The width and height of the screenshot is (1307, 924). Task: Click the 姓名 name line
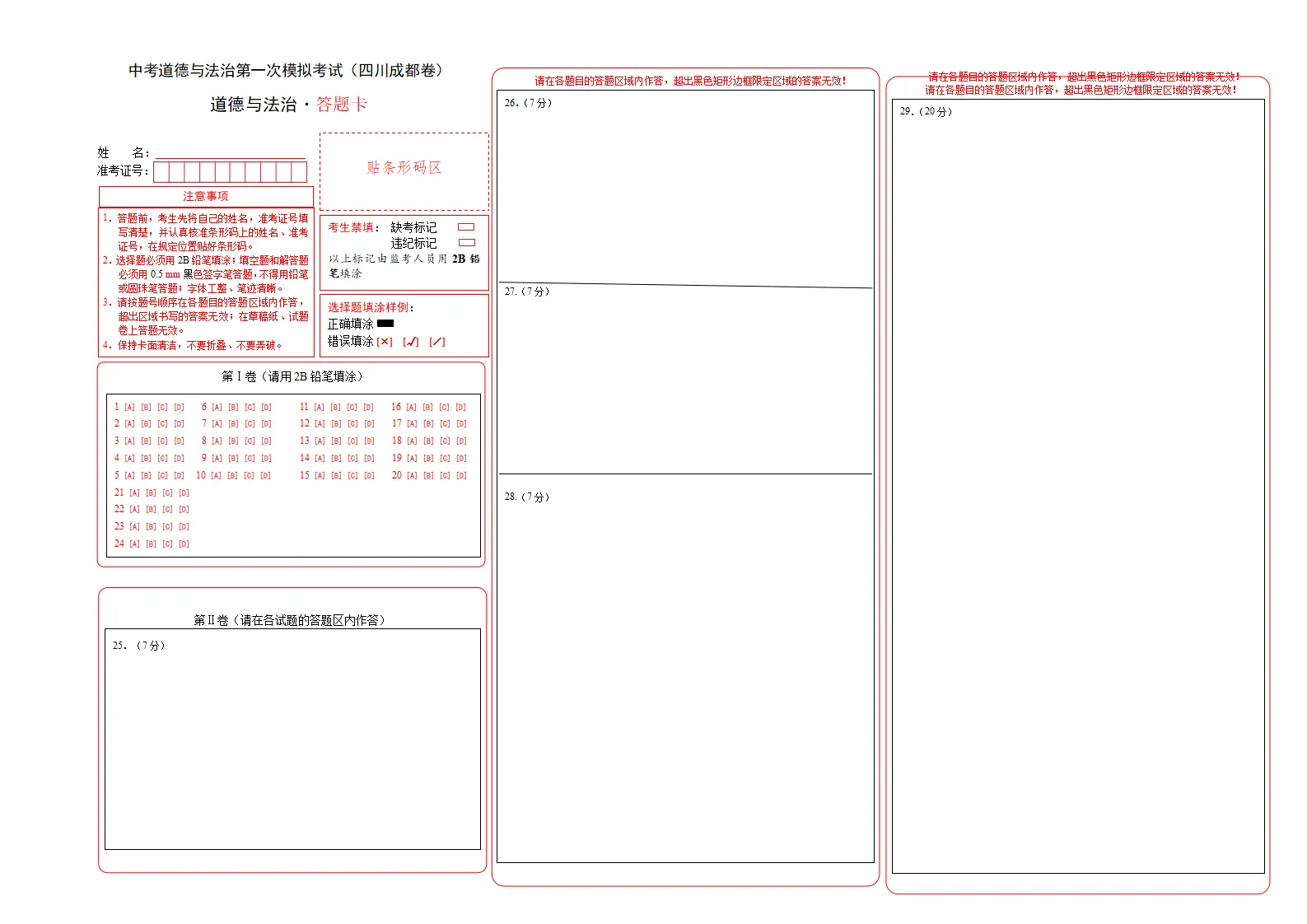(x=231, y=152)
